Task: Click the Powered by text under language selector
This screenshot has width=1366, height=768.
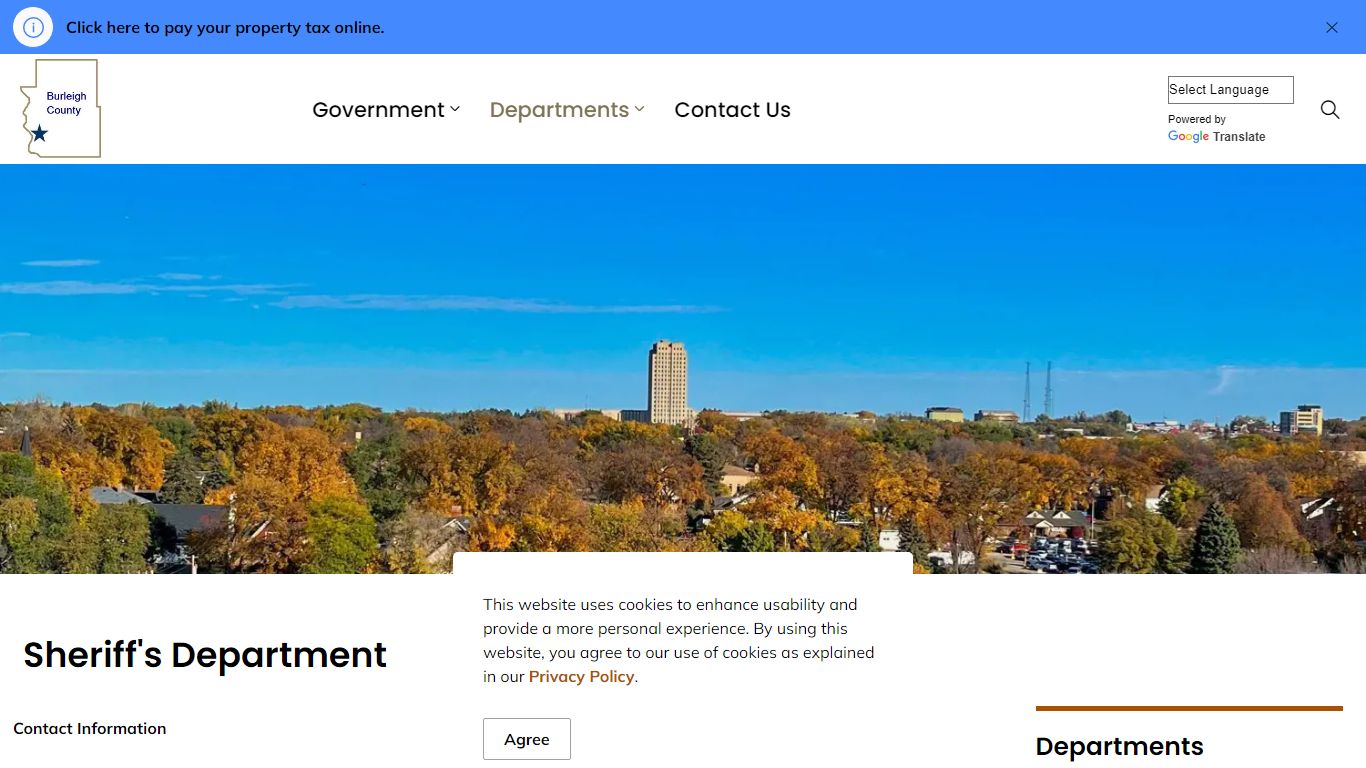Action: tap(1197, 119)
